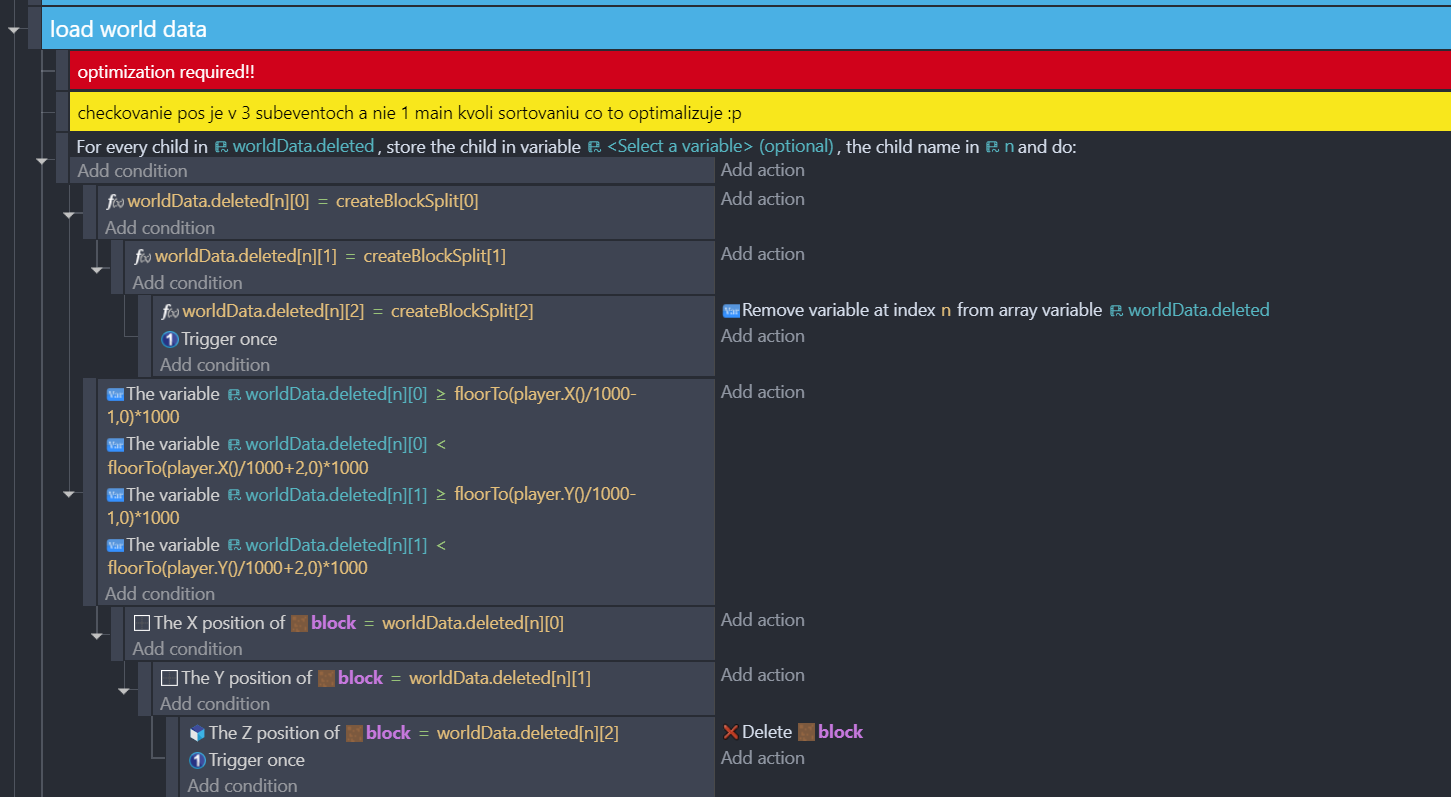This screenshot has width=1451, height=797.
Task: Click the Var icon of Remove variable action
Action: 730,311
